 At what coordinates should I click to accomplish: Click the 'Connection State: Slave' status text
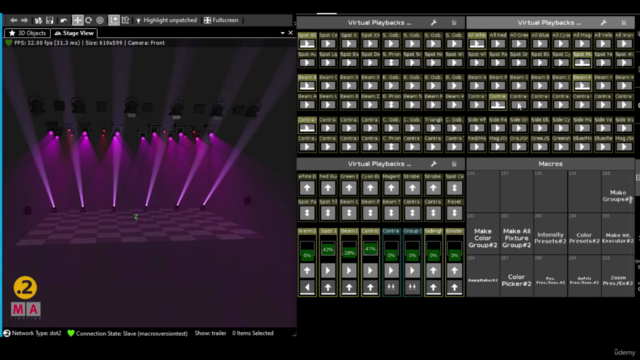pos(132,333)
